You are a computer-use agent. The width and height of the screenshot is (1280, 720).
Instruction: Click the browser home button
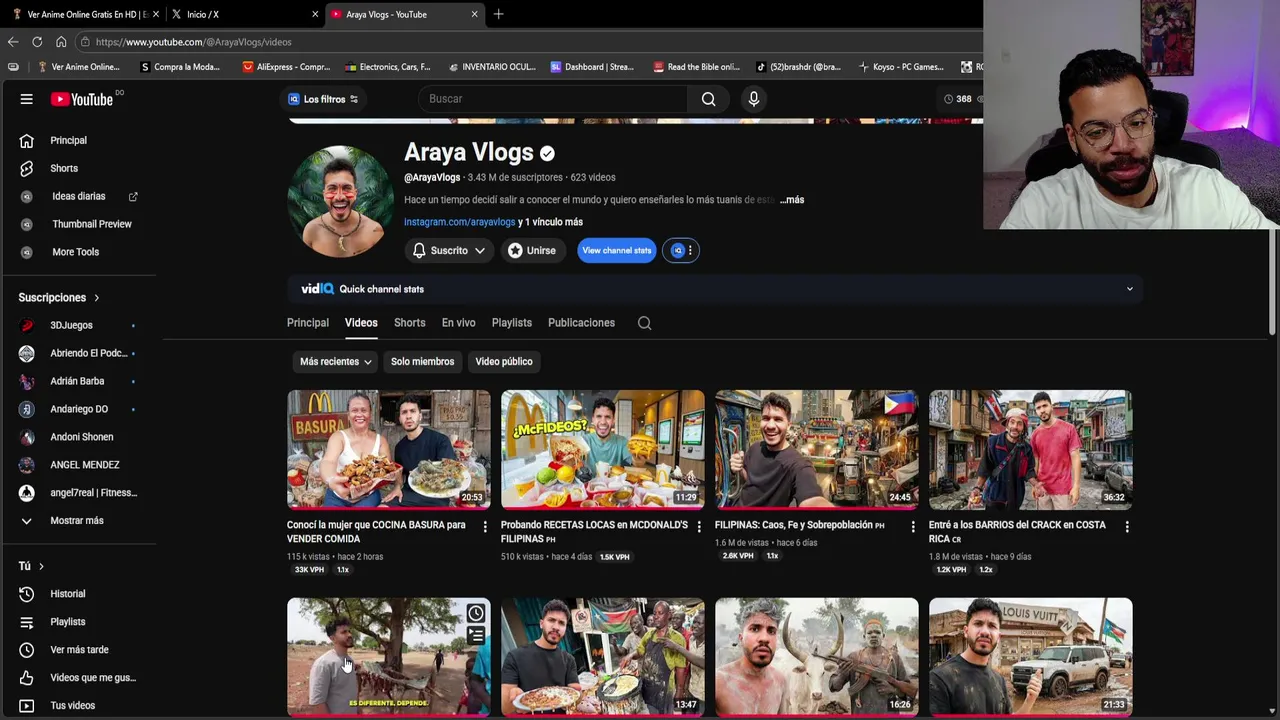point(61,42)
